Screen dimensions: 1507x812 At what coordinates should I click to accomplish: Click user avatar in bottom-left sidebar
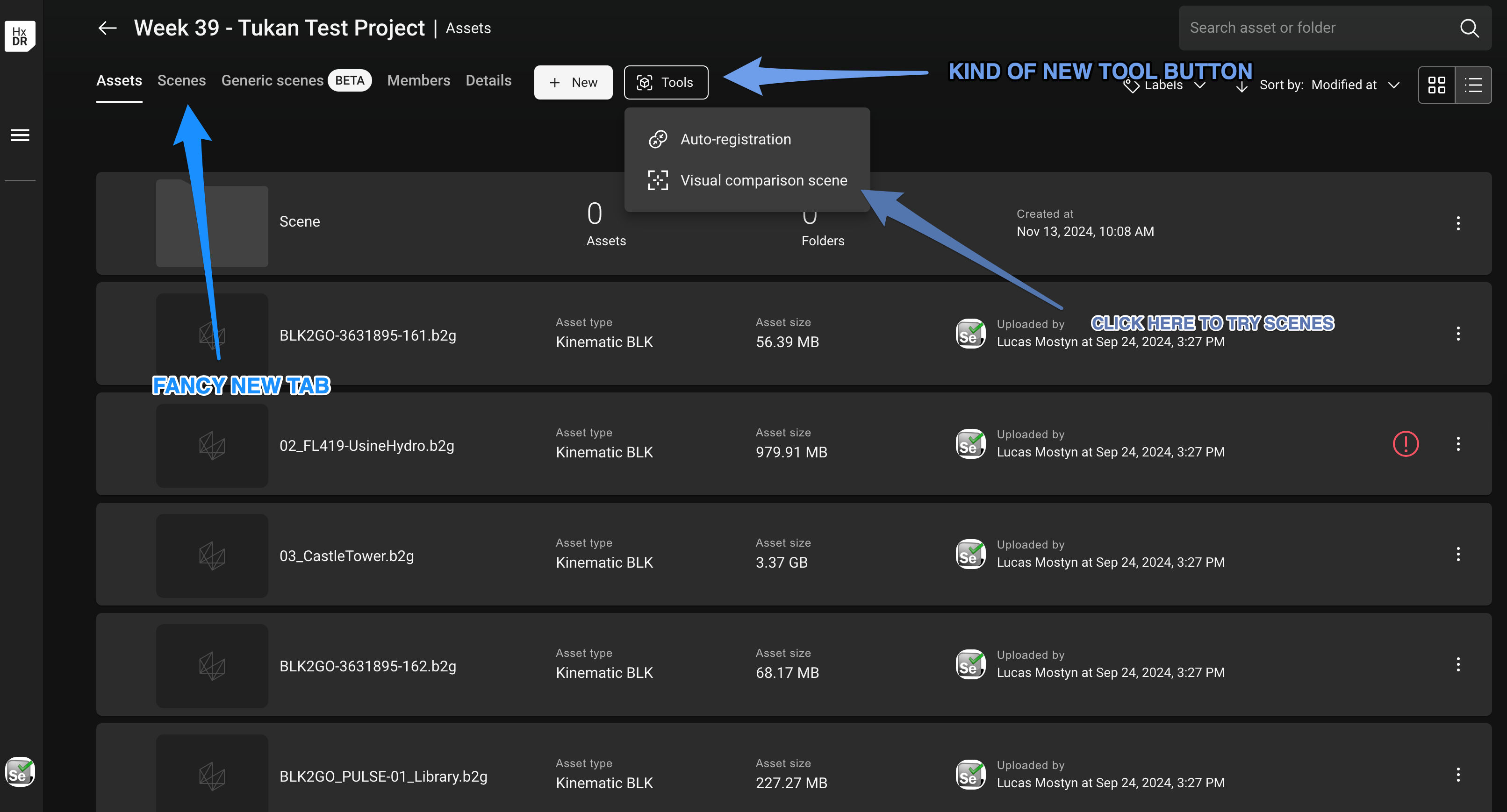pyautogui.click(x=20, y=772)
